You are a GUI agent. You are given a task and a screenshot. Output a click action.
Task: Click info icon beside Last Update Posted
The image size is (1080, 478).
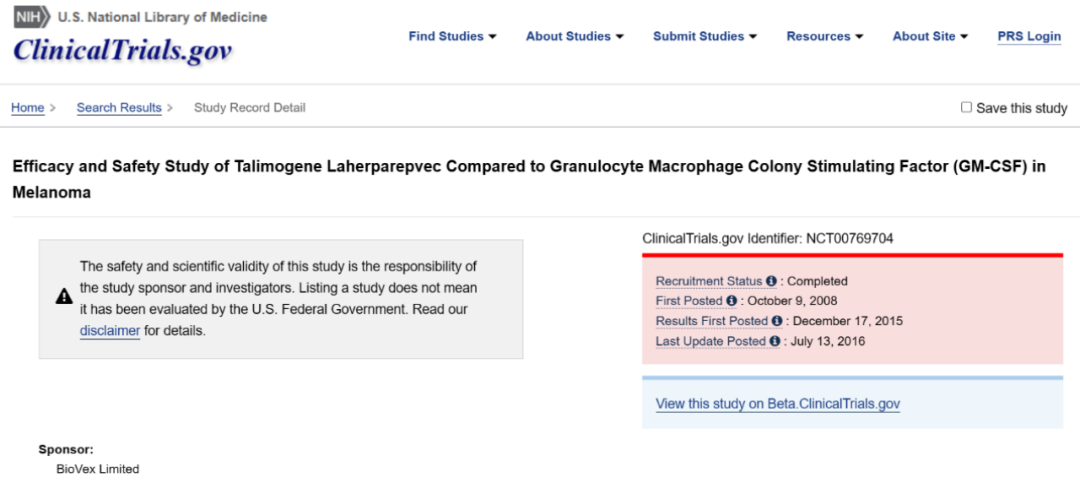(774, 341)
